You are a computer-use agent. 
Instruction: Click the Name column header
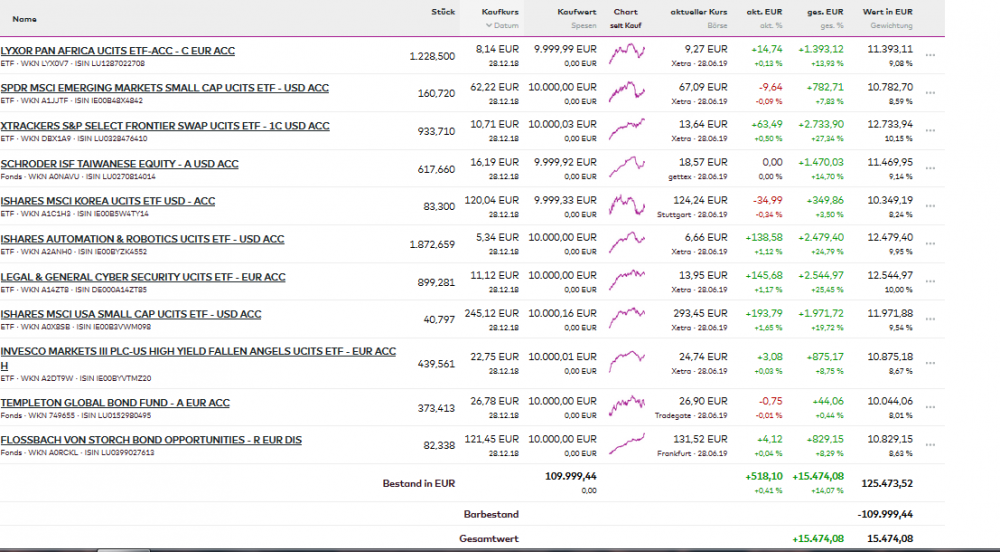(x=24, y=18)
